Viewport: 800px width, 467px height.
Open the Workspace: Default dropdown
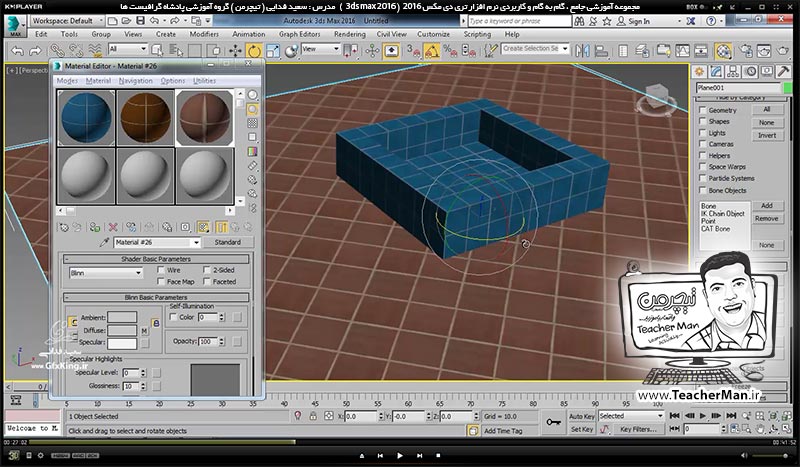(67, 21)
